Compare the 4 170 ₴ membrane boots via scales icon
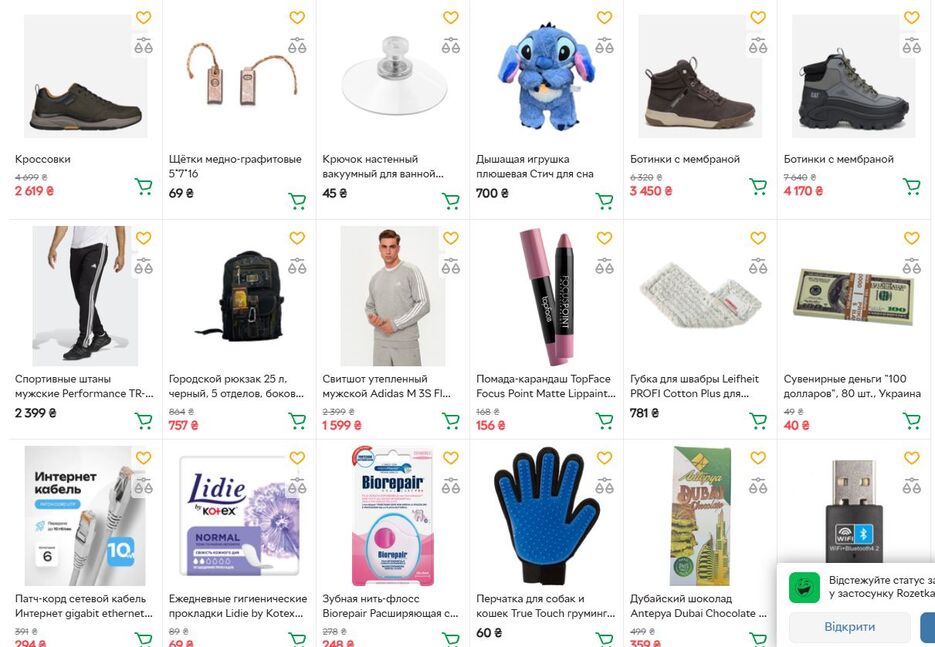Screen dimensions: 935x647 pyautogui.click(x=911, y=45)
